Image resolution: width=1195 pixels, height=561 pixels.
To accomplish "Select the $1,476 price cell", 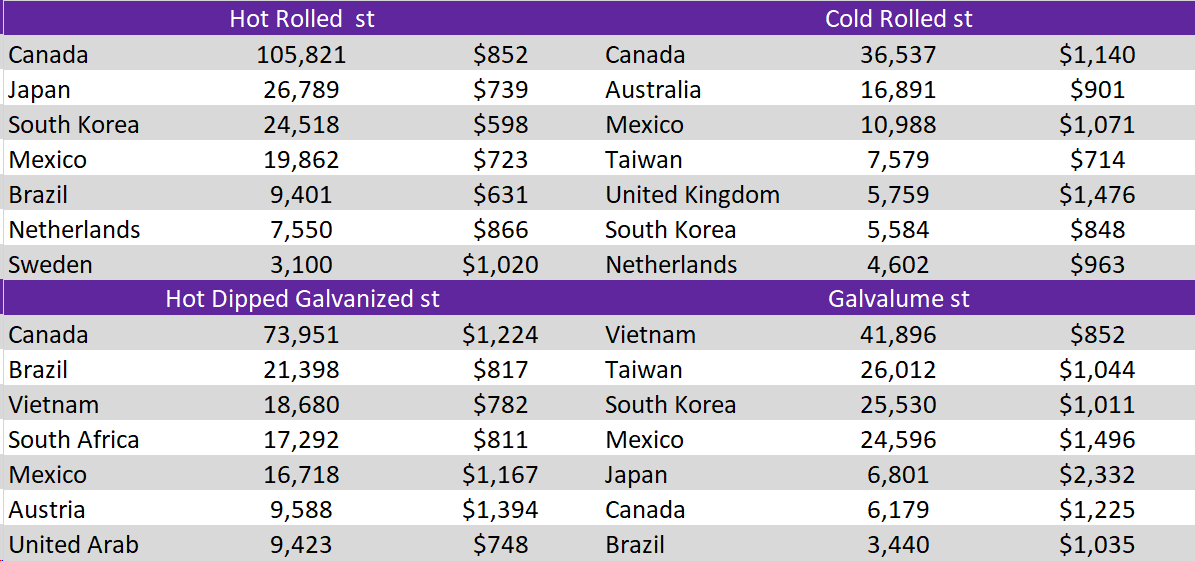I will click(1096, 195).
